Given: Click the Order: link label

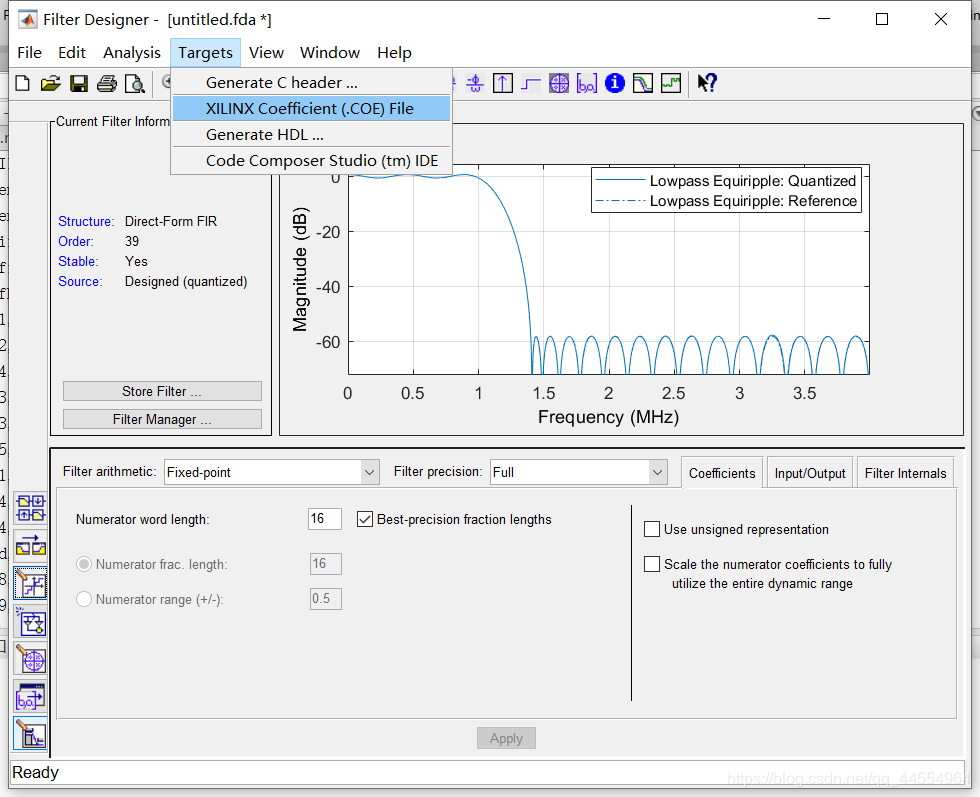Looking at the screenshot, I should 76,241.
